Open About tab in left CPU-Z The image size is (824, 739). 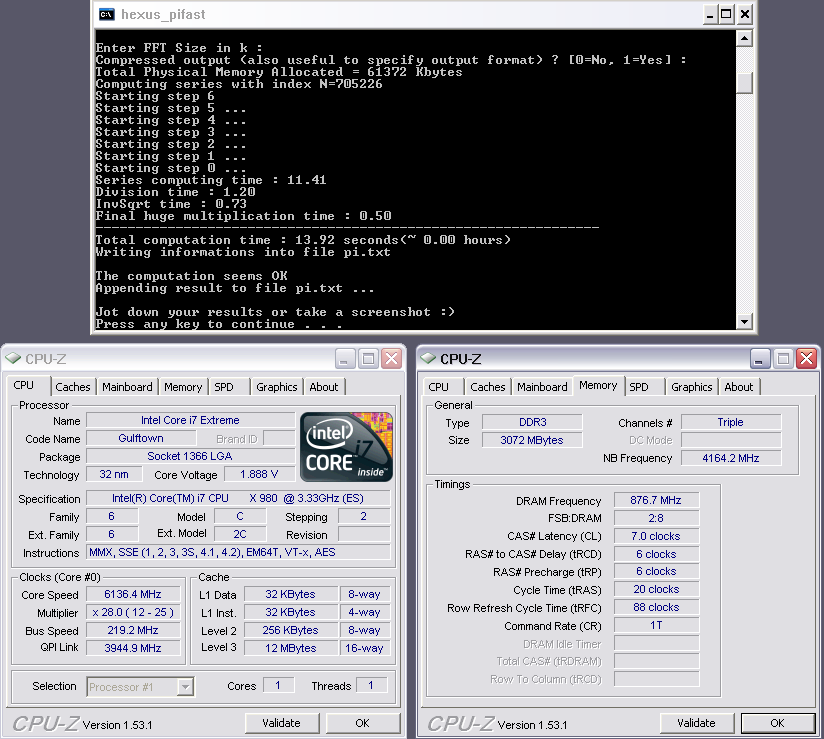tap(324, 387)
